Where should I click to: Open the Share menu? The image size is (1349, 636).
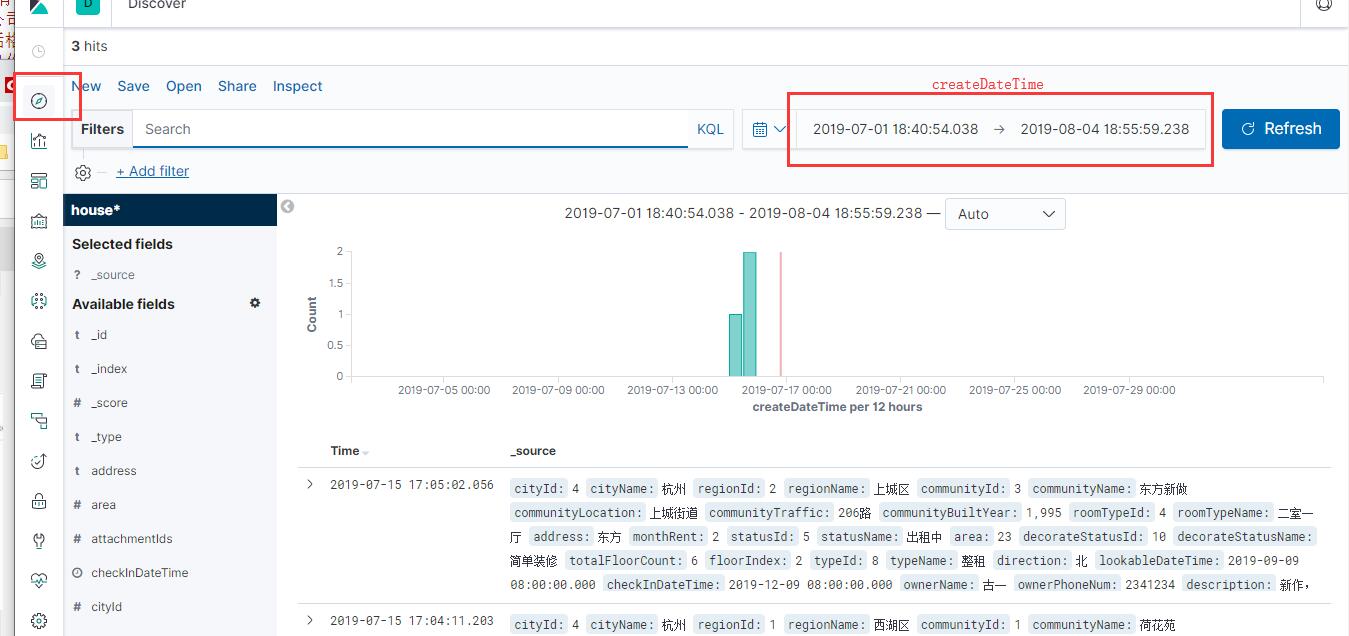(x=237, y=86)
